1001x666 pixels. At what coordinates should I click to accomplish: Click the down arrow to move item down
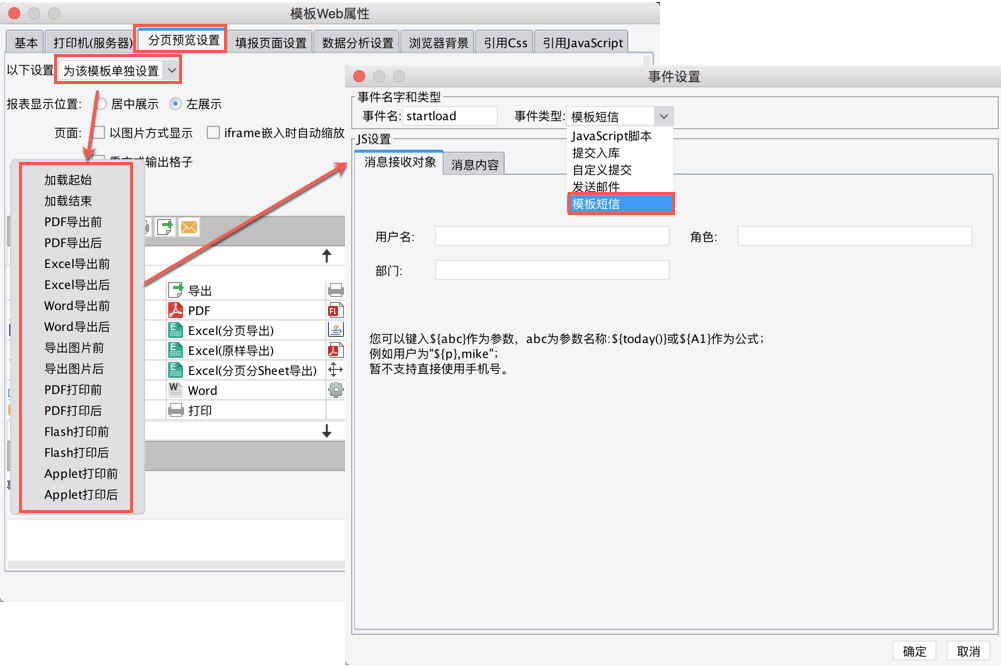tap(327, 431)
